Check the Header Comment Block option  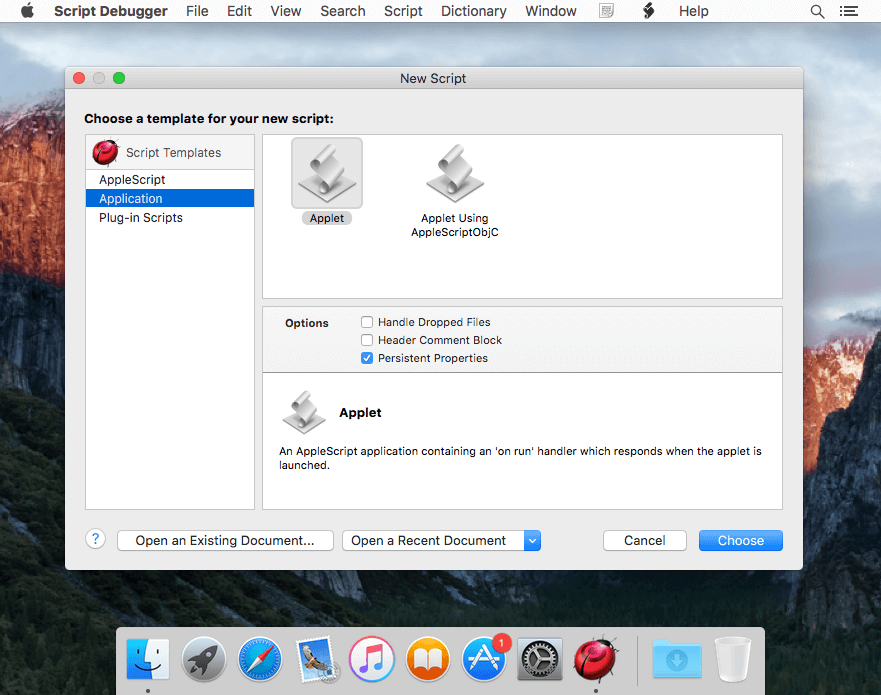[367, 340]
